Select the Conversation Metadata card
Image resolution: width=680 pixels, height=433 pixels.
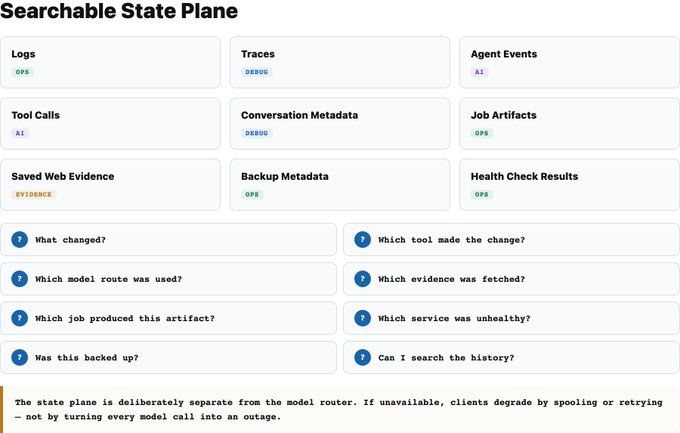pyautogui.click(x=340, y=124)
